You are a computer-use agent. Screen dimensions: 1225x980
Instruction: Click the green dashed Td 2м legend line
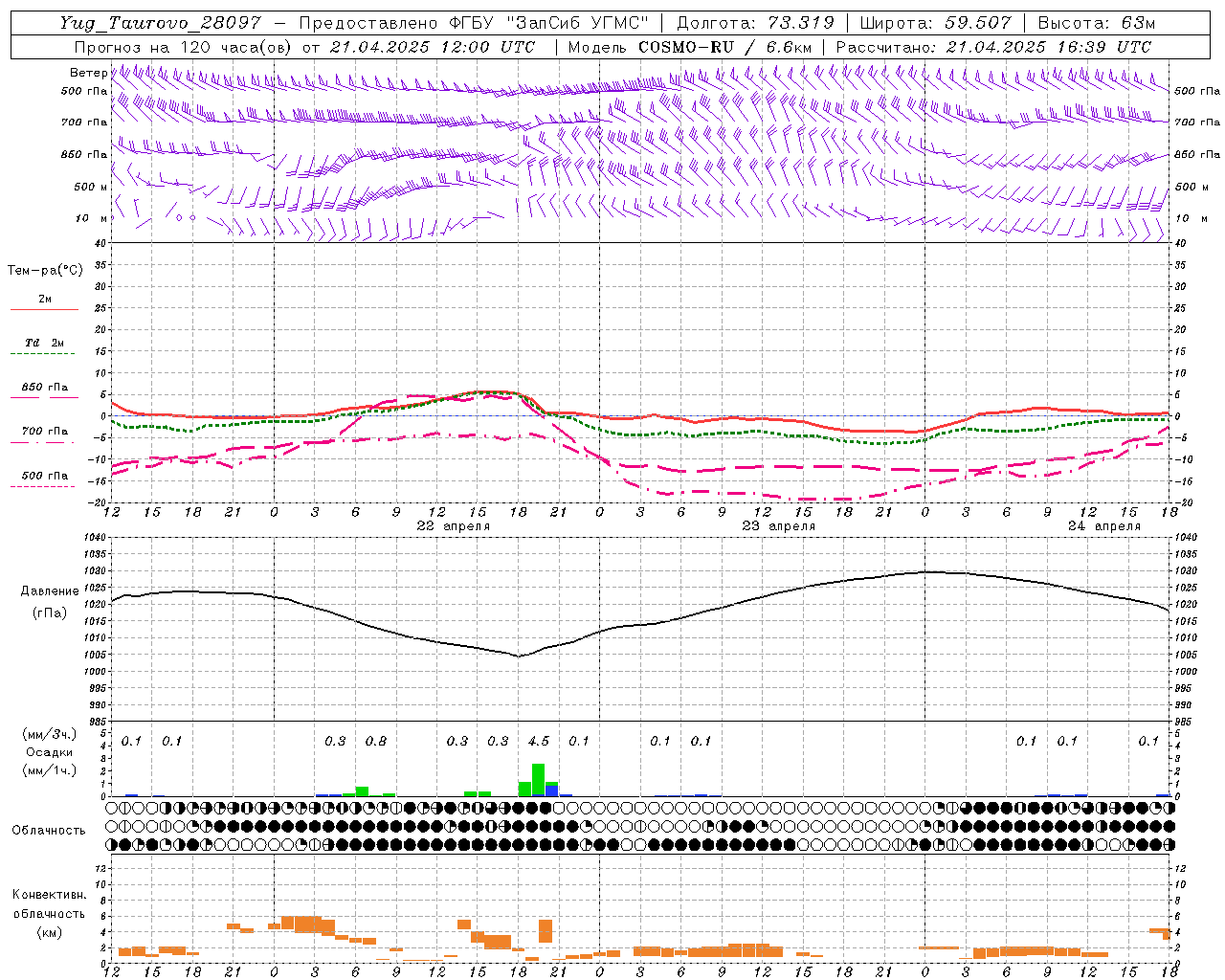44,353
